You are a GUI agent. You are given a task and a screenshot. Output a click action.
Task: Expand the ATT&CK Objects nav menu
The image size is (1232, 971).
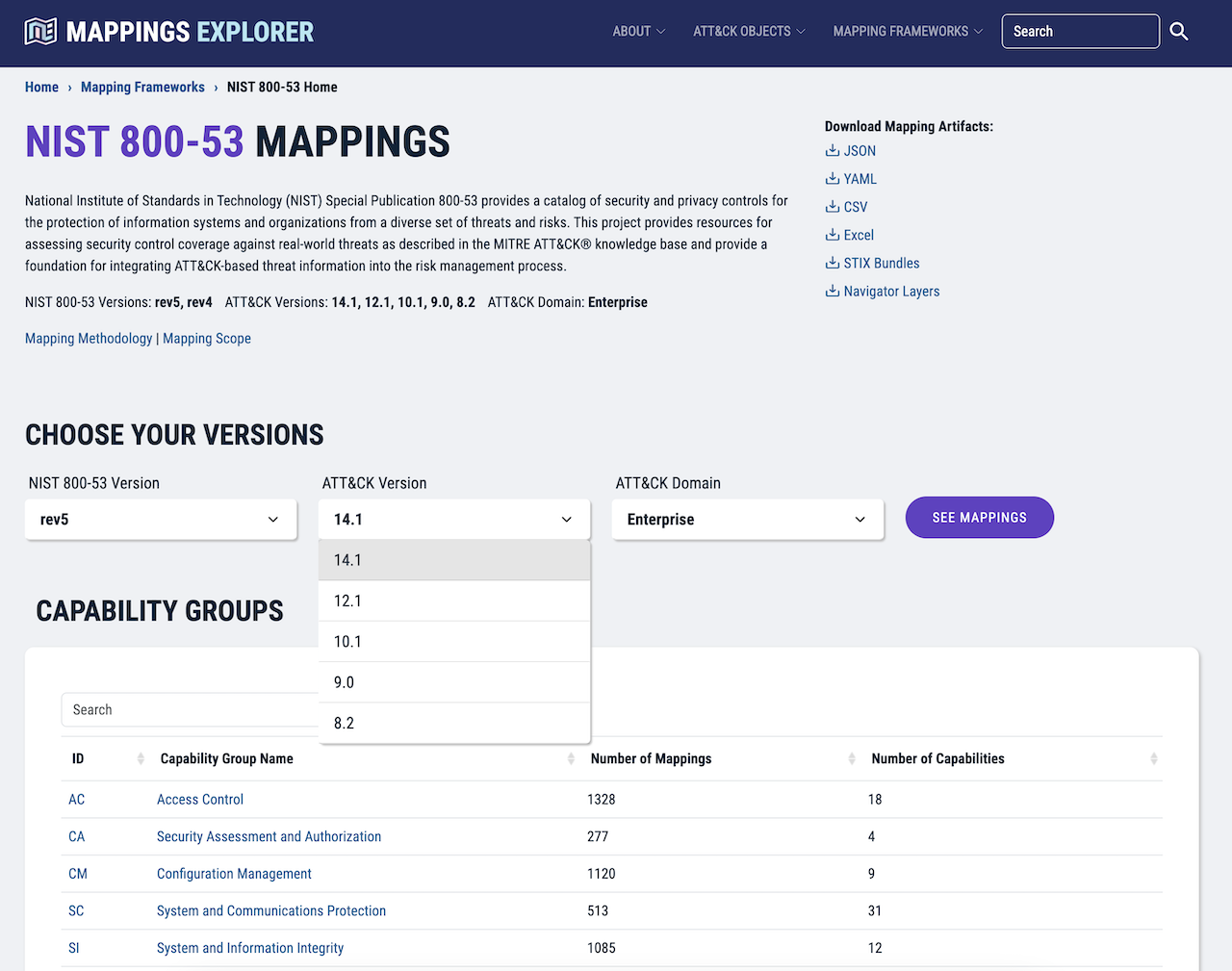tap(749, 32)
